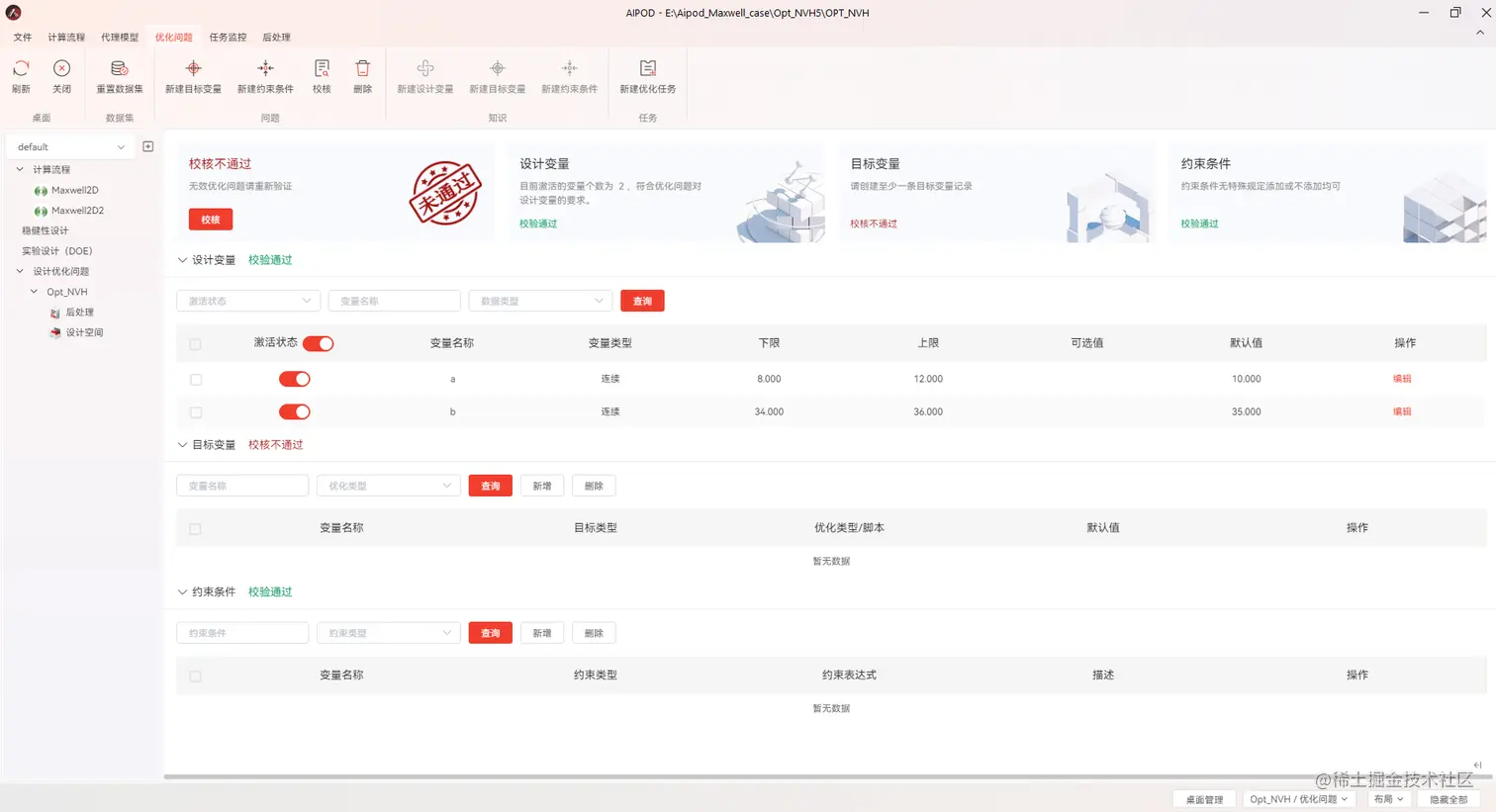Switch to the 优化问题 tab
1496x812 pixels.
[x=173, y=38]
